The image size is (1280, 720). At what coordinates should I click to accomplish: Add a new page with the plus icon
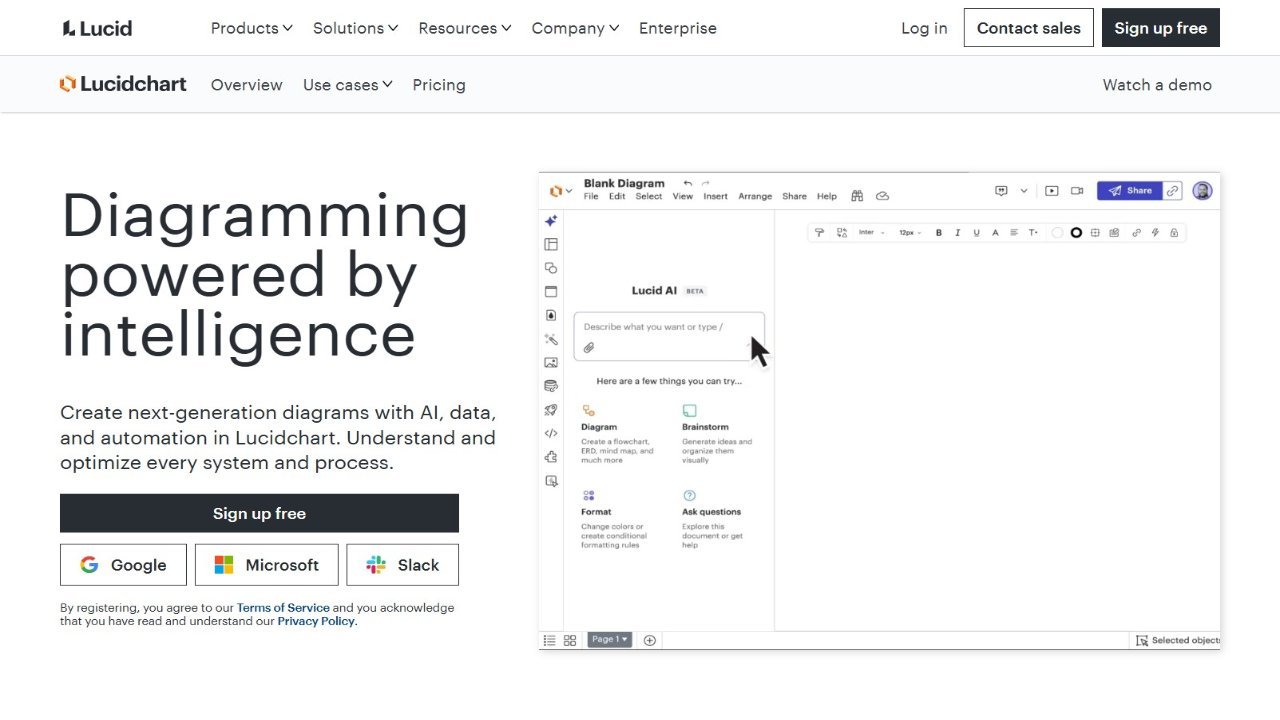tap(650, 640)
